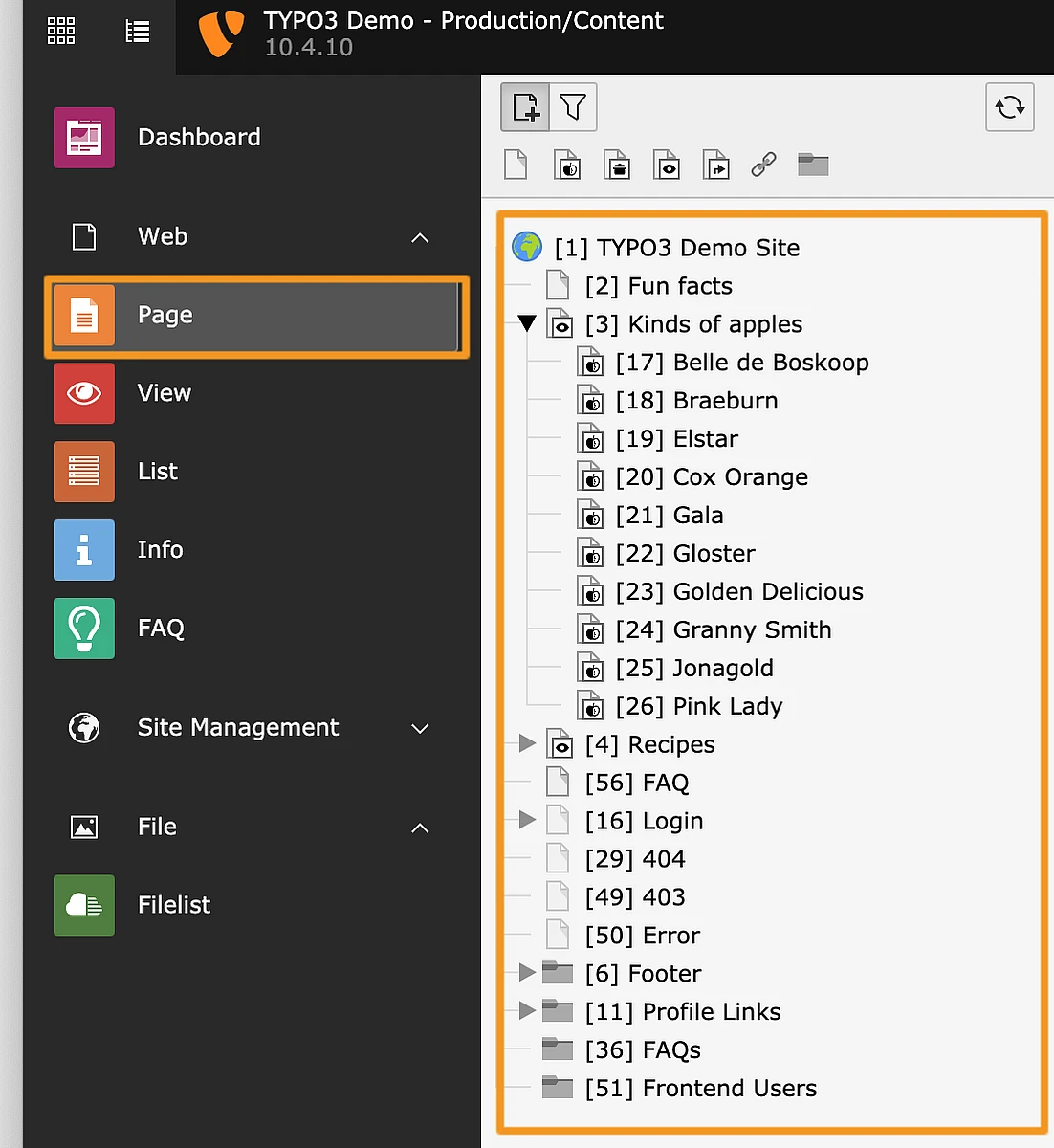This screenshot has width=1054, height=1148.
Task: Expand the Footer folder node
Action: 526,973
